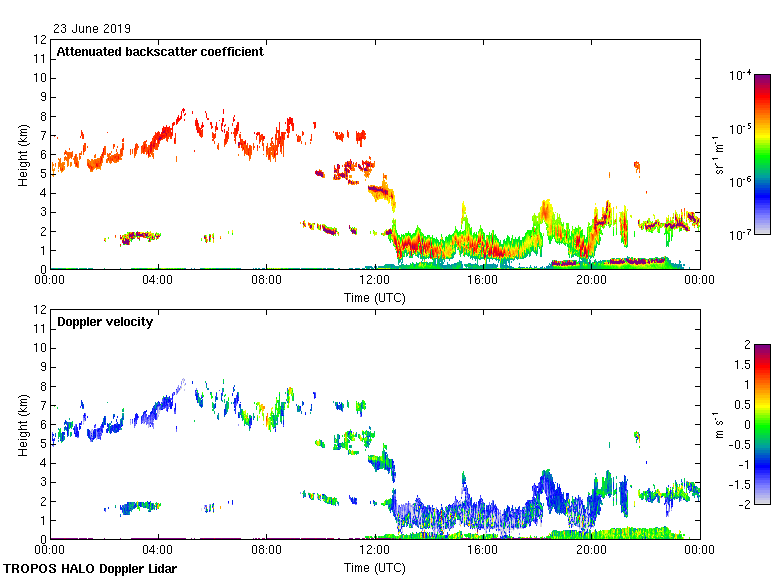Viewport: 780px width, 580px height.
Task: Click the 'Time (UTC)' label below the top plot
Action: [x=375, y=297]
